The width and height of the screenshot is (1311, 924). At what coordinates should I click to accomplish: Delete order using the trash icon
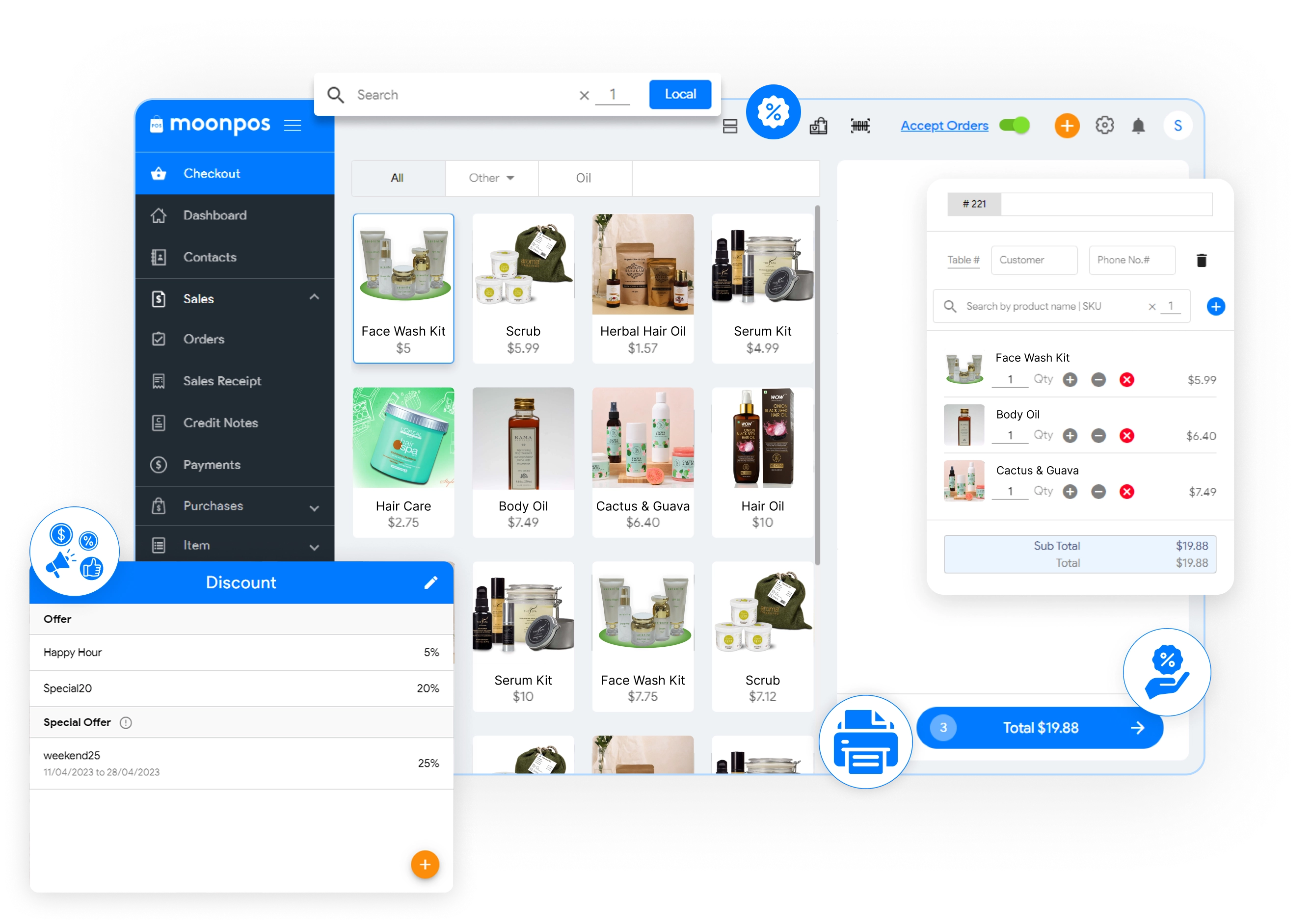(1202, 260)
